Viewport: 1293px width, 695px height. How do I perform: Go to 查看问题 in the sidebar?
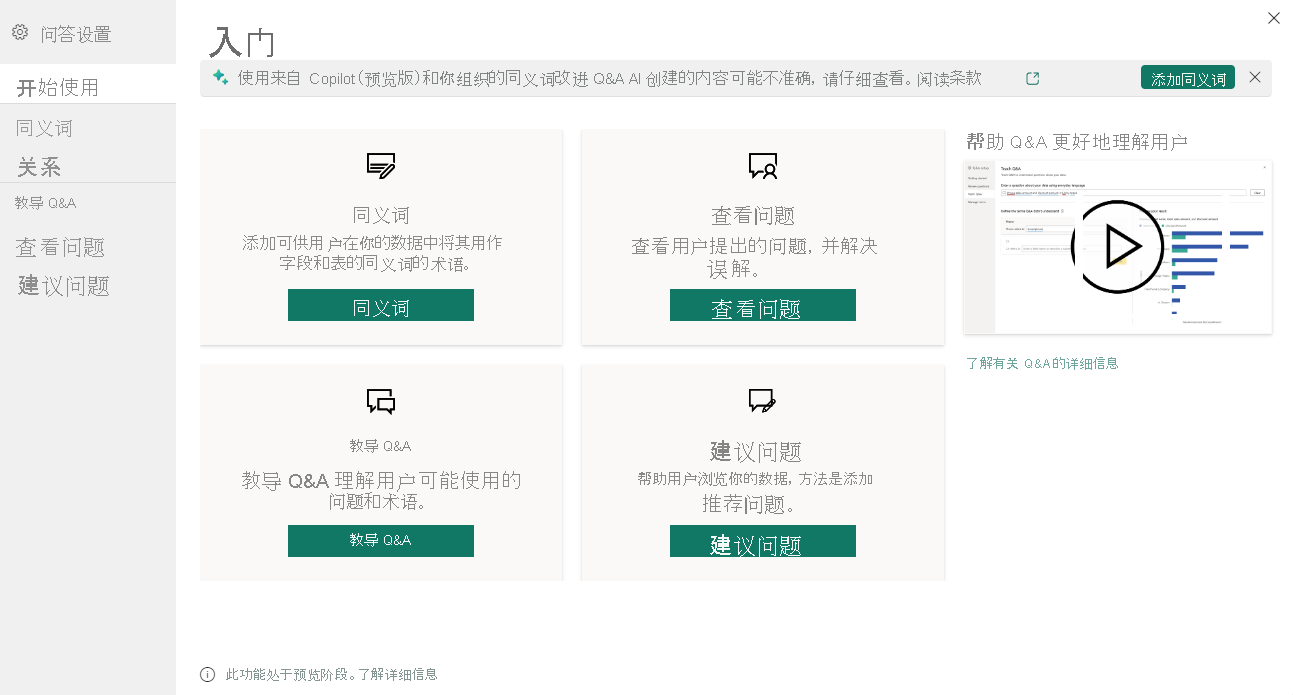61,247
